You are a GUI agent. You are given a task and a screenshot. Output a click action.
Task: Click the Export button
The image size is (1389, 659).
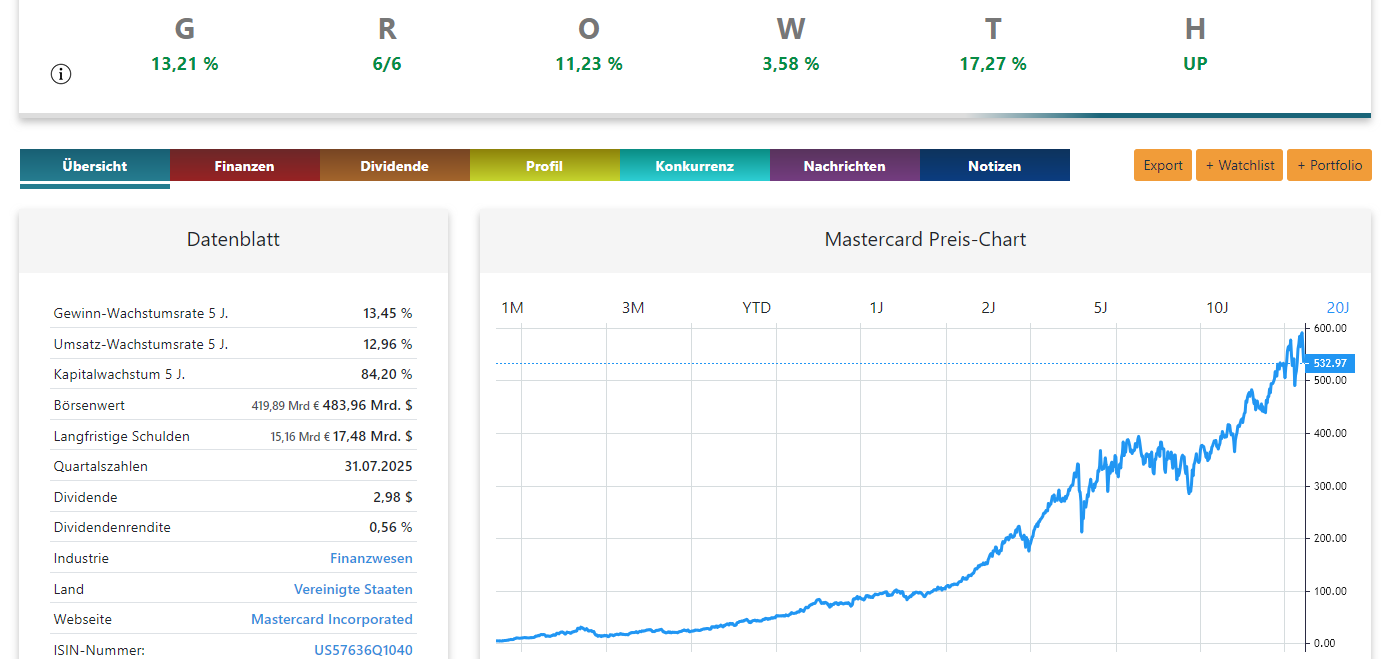[x=1163, y=165]
